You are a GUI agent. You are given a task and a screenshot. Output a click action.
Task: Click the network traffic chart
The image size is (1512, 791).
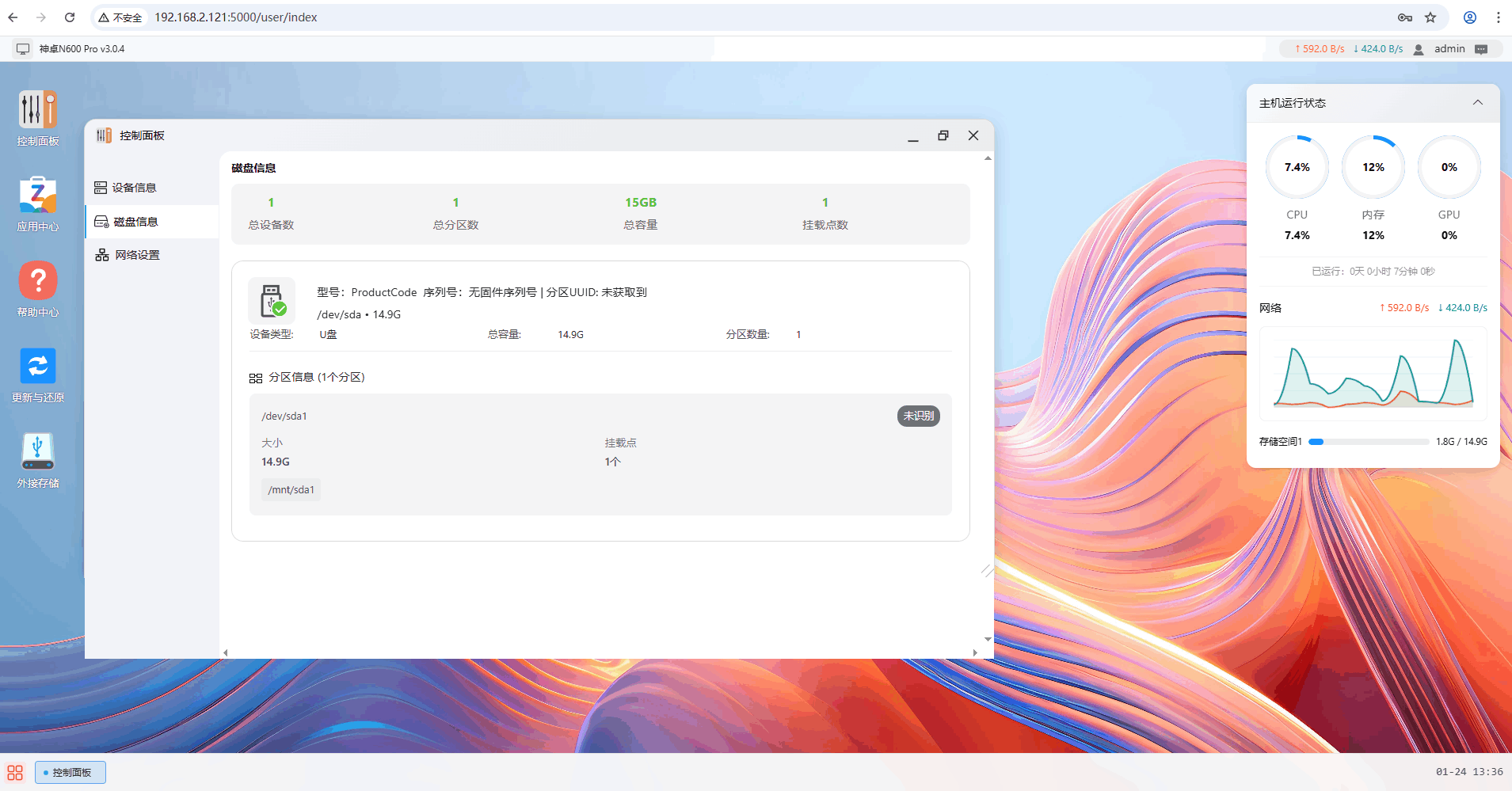point(1373,374)
